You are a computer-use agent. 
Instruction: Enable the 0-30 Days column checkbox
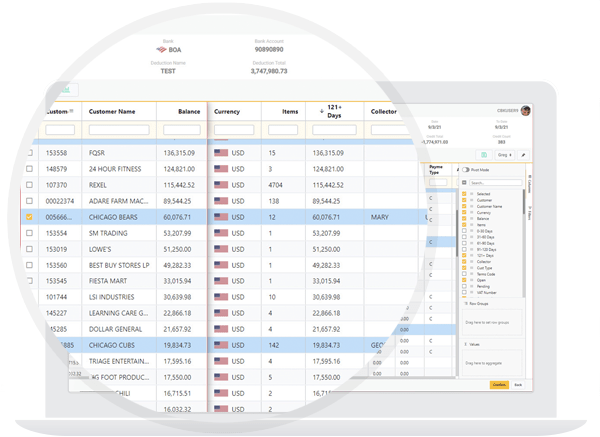click(x=464, y=231)
